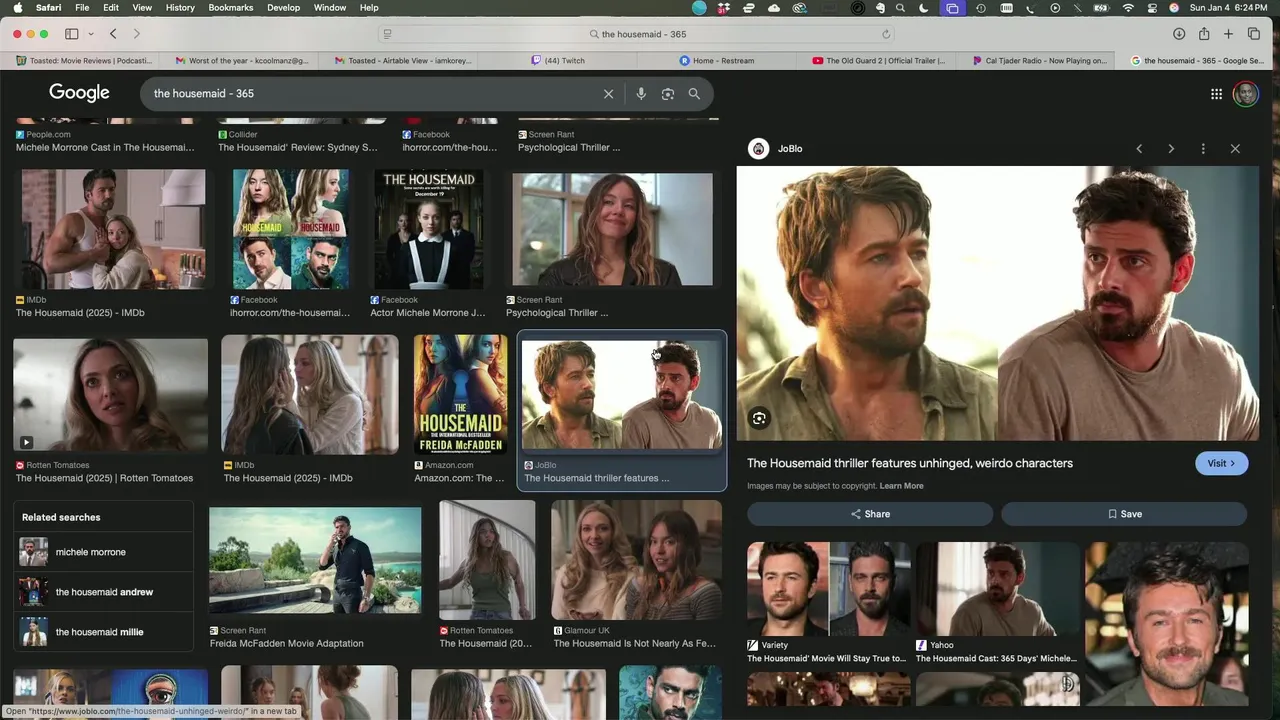Open related search the housemaid andrew
This screenshot has width=1280, height=720.
[103, 592]
